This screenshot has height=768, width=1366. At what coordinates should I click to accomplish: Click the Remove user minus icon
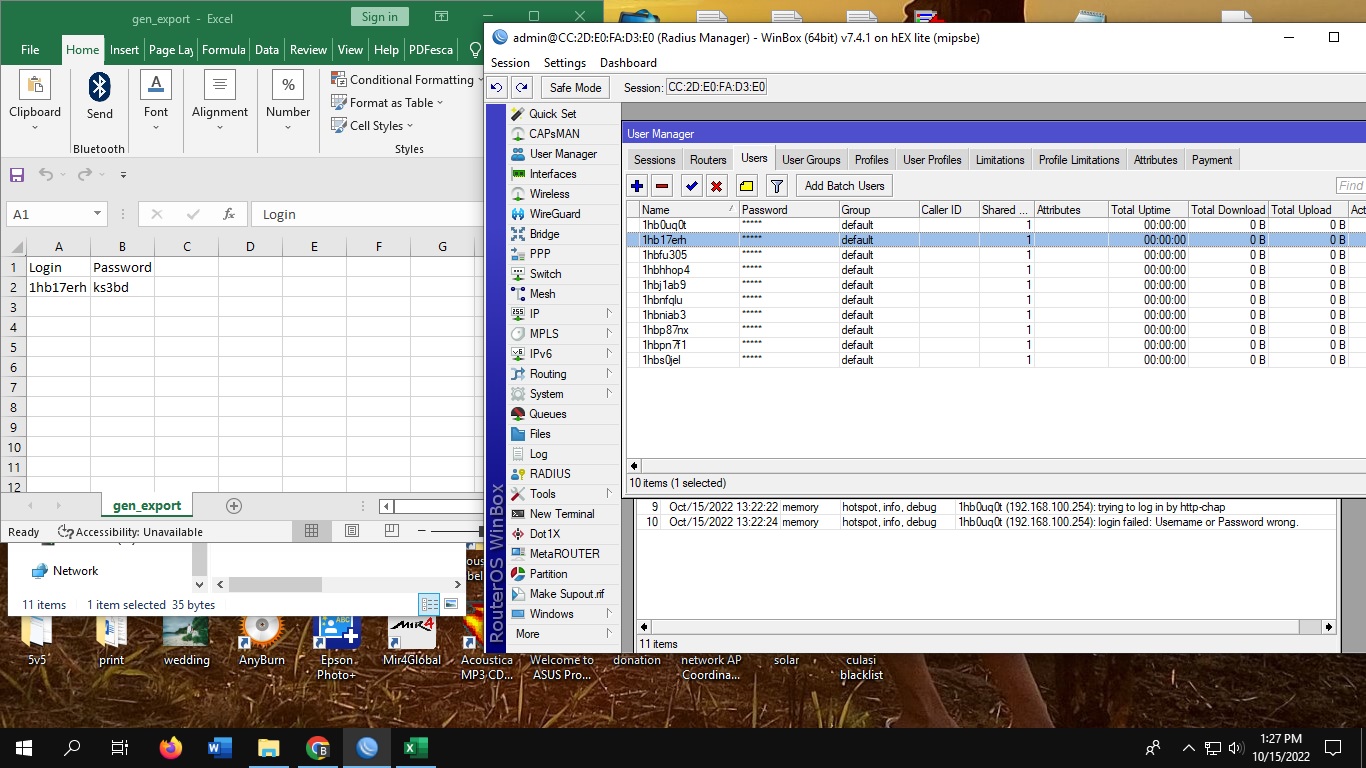click(x=662, y=186)
